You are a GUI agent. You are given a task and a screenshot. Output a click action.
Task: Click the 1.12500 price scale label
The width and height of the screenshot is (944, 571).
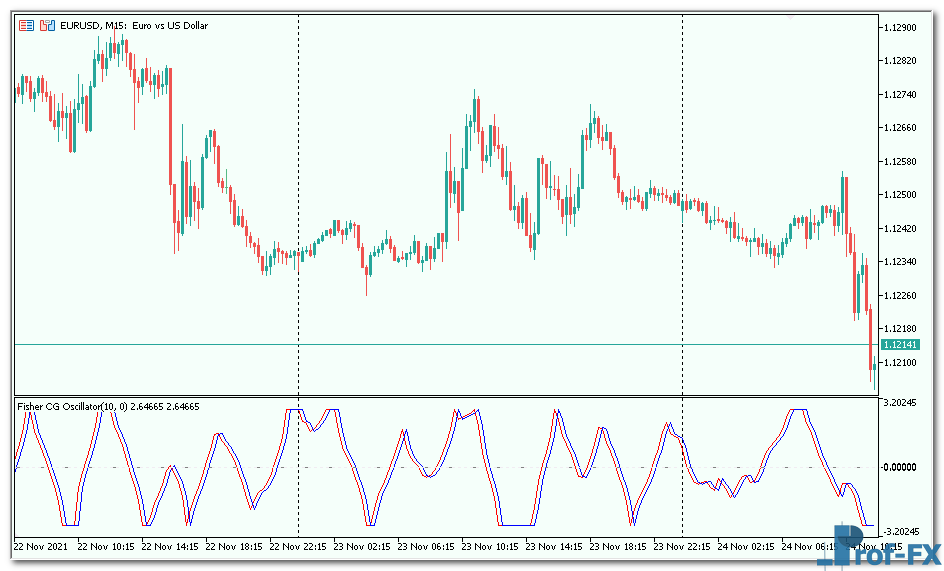coord(903,195)
